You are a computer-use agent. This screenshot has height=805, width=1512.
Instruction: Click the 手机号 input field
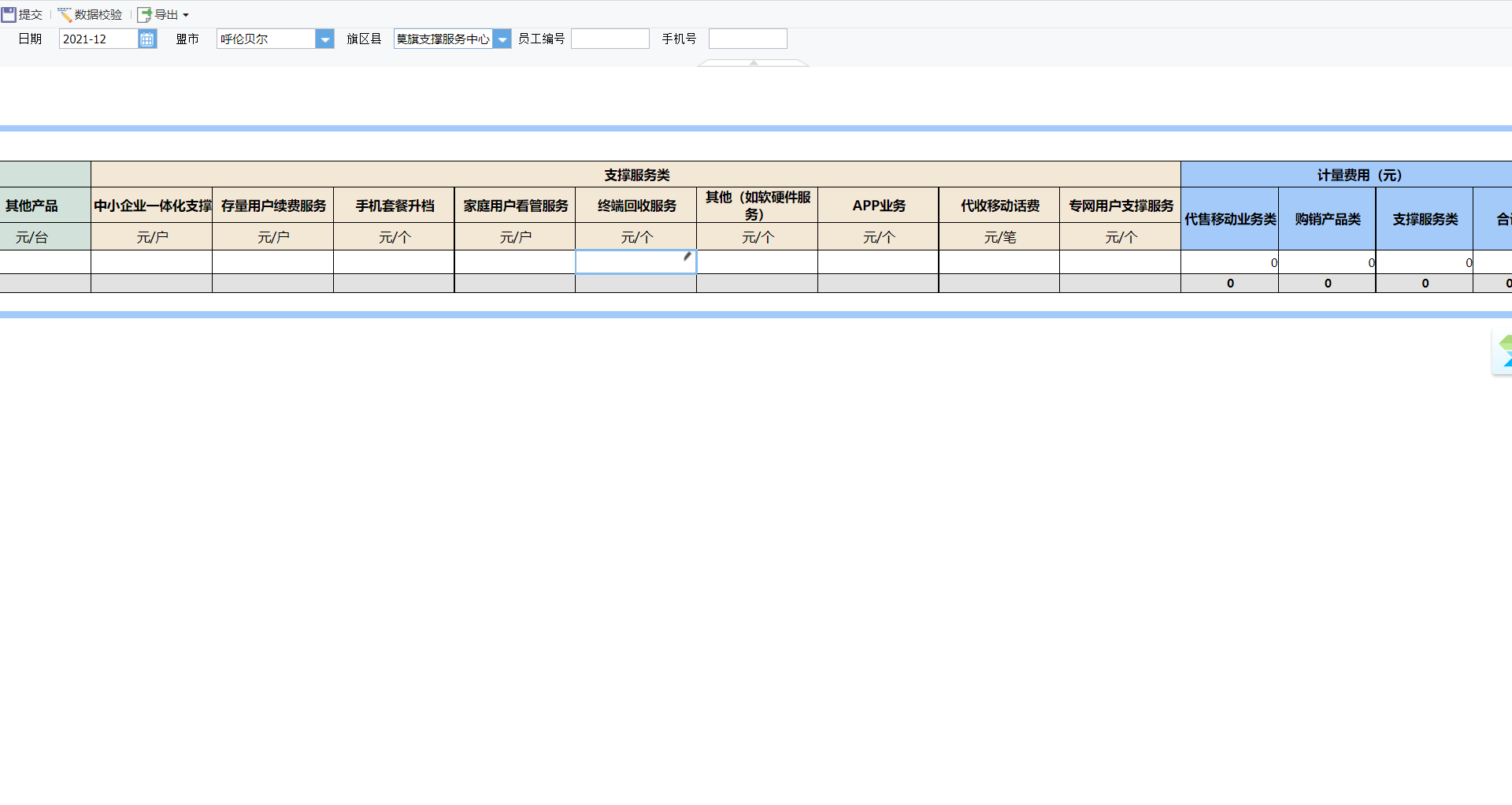point(748,39)
